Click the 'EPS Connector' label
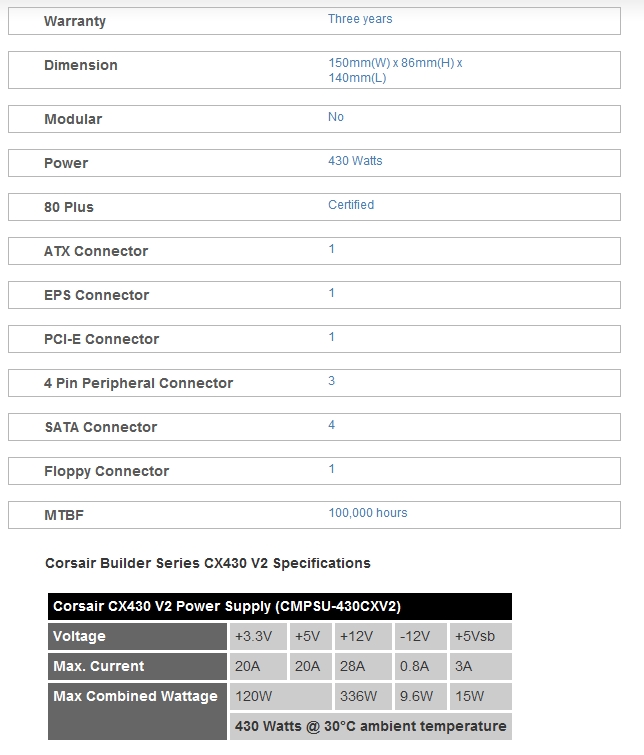The image size is (644, 755). pos(96,295)
